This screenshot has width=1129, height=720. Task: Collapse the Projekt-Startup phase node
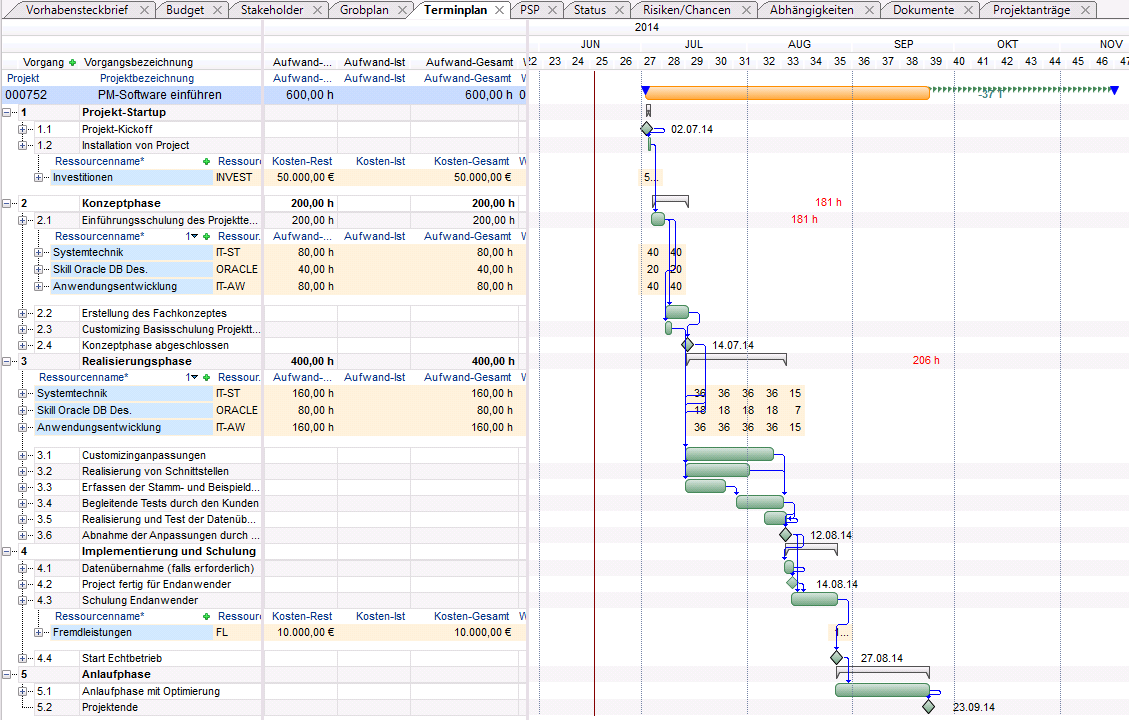click(x=8, y=112)
